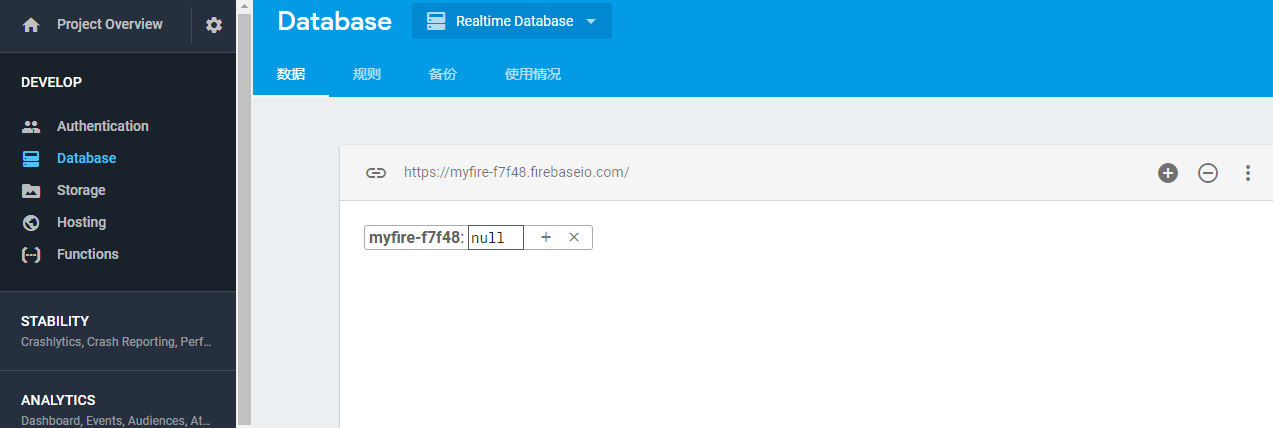The height and width of the screenshot is (428, 1273).
Task: Switch to the 备份 tab
Action: point(443,74)
